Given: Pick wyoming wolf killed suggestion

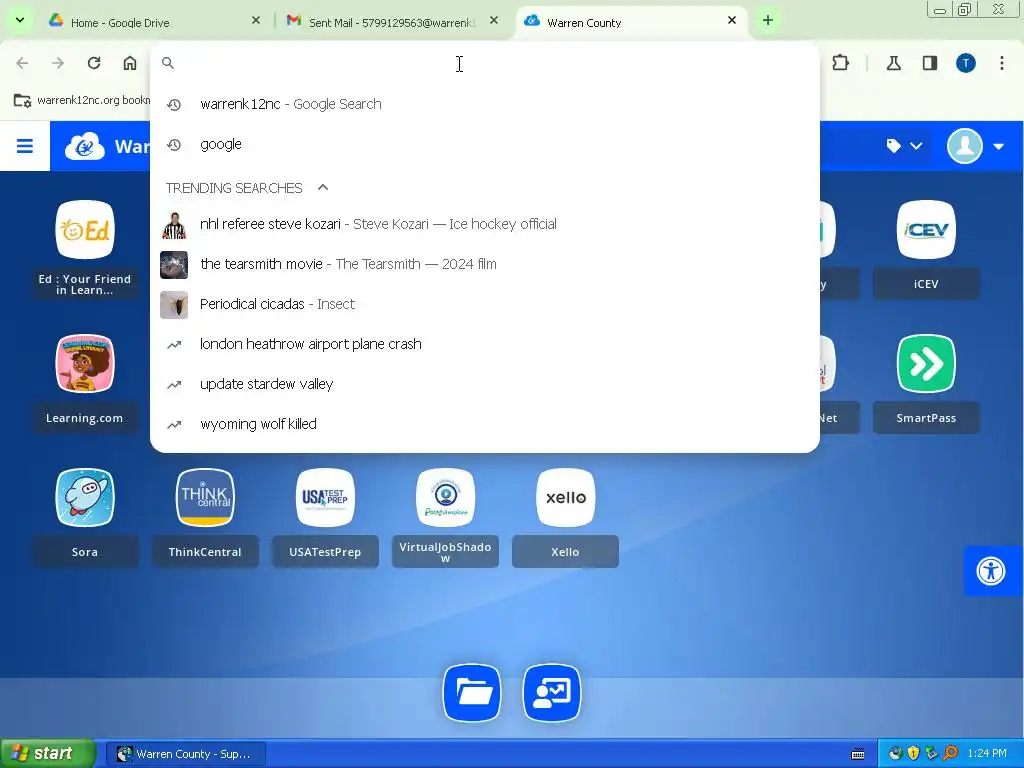Looking at the screenshot, I should click(x=485, y=424).
